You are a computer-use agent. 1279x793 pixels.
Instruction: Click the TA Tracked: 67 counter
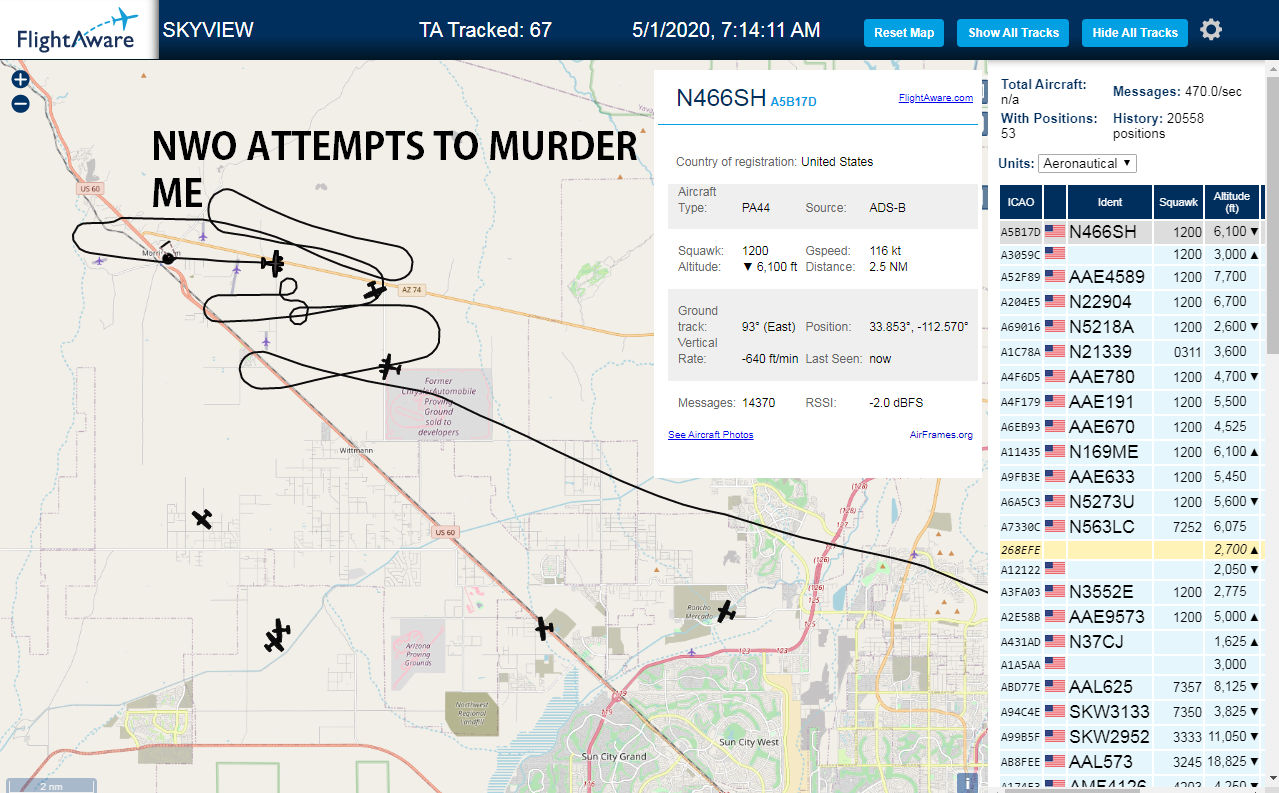(x=485, y=30)
